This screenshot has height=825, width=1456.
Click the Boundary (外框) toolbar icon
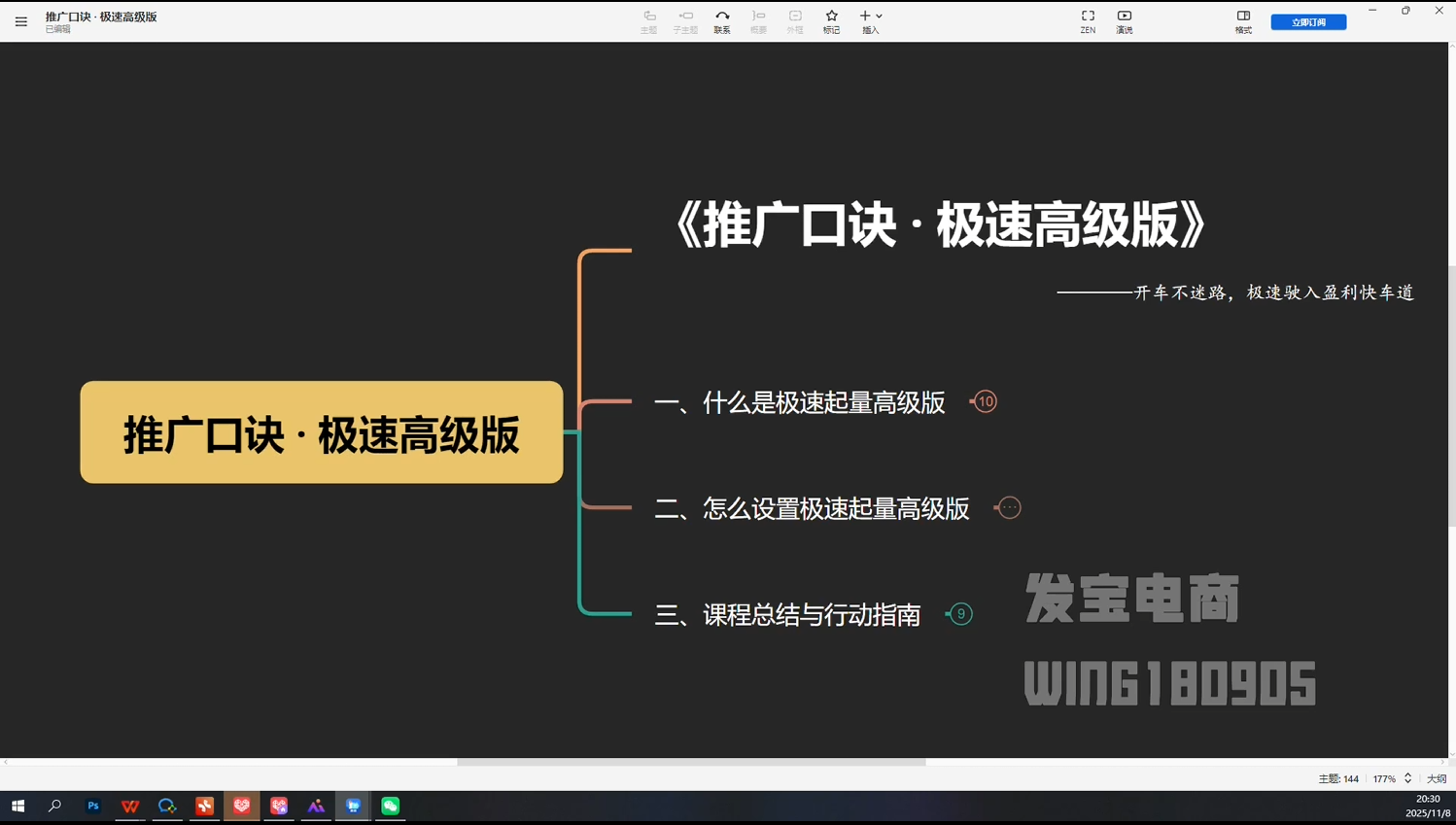794,19
